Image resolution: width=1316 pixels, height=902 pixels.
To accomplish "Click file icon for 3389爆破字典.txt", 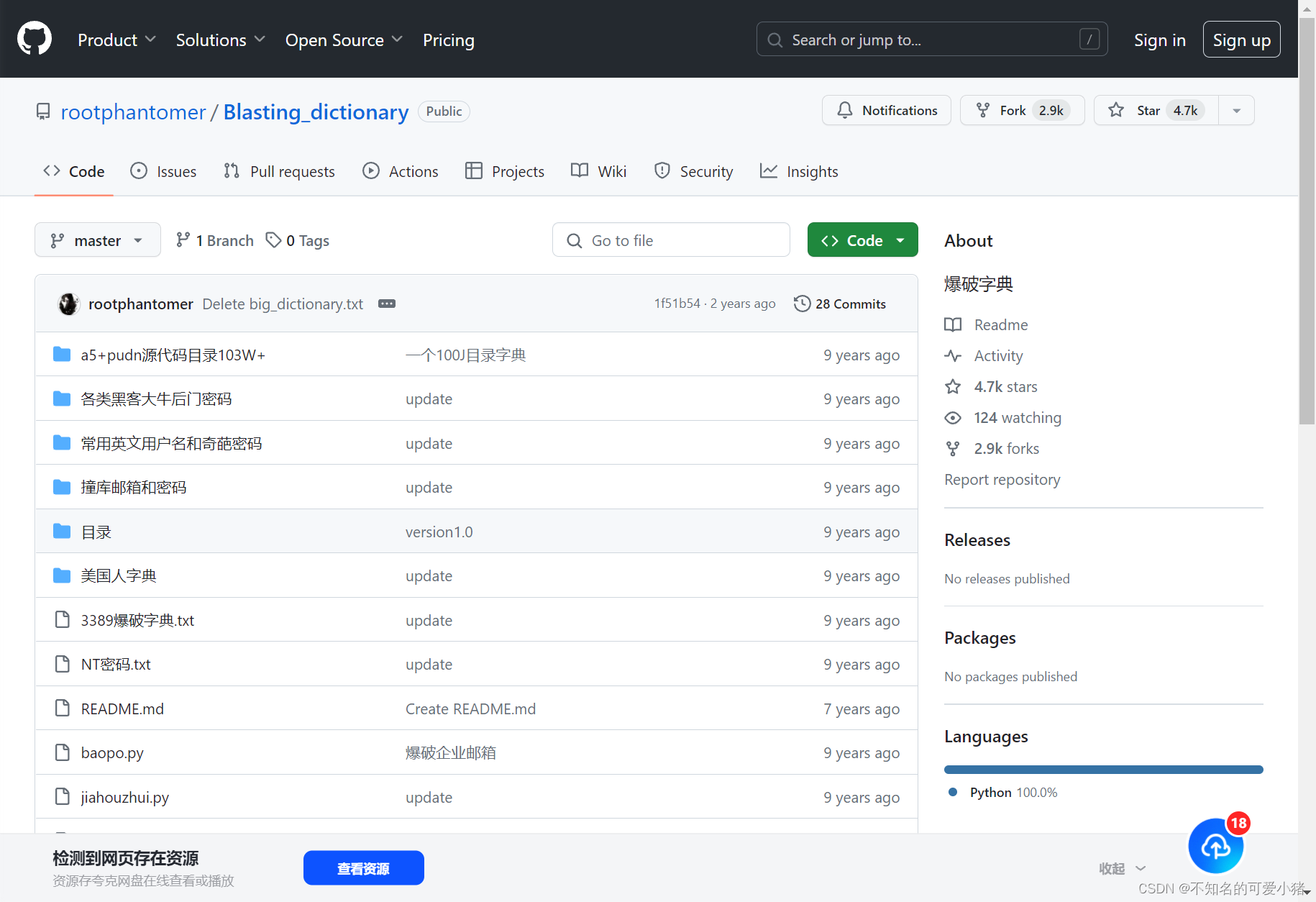I will pos(63,619).
